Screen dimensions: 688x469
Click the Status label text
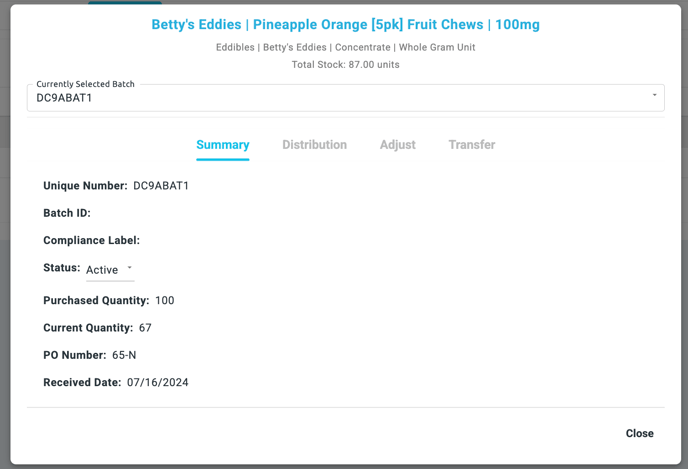[61, 268]
